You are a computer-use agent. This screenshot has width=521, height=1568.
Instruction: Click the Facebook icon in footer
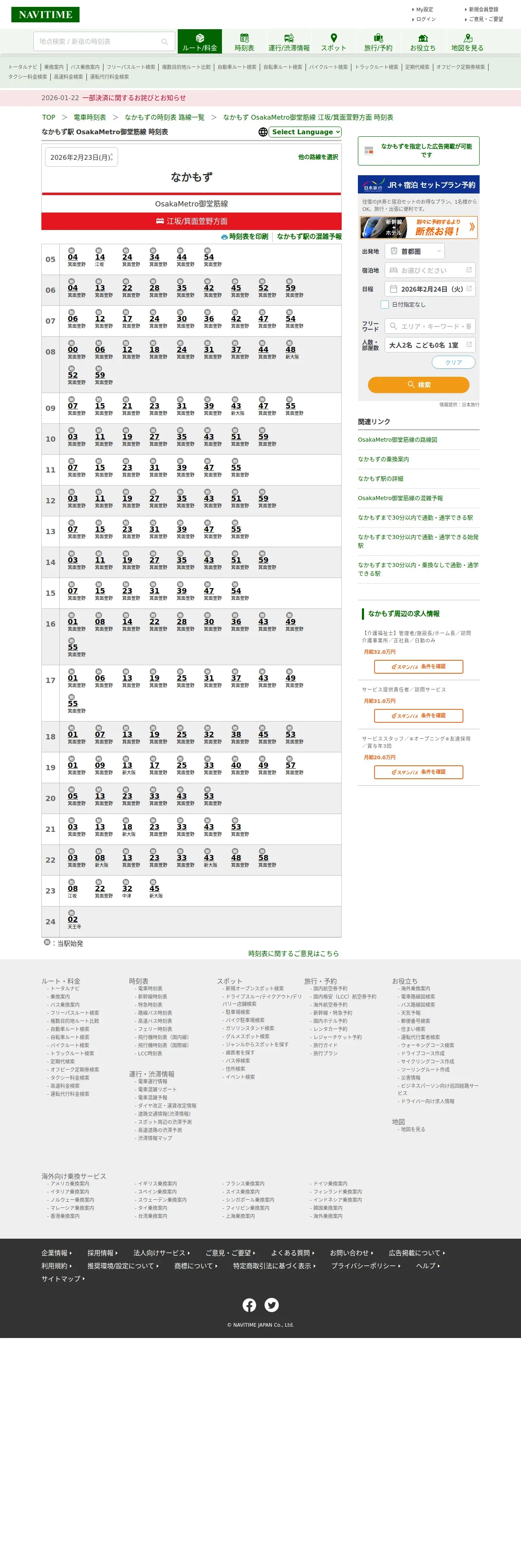coord(249,1305)
